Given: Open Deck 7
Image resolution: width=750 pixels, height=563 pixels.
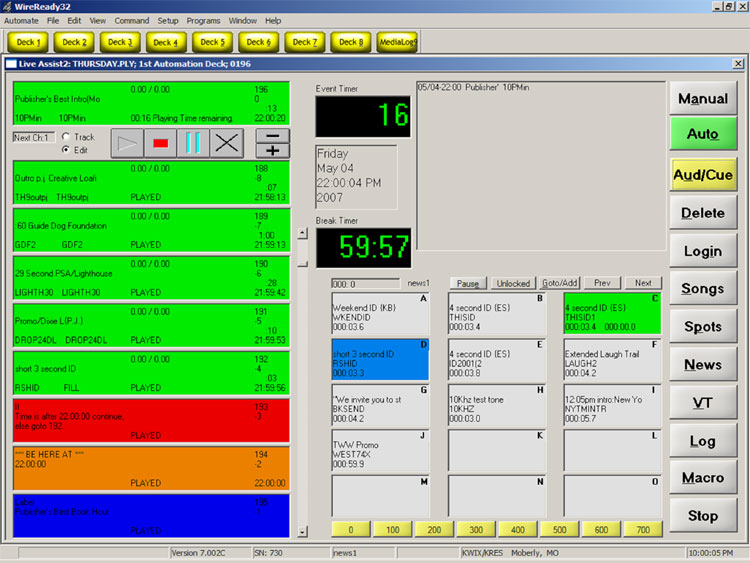Looking at the screenshot, I should [x=305, y=42].
